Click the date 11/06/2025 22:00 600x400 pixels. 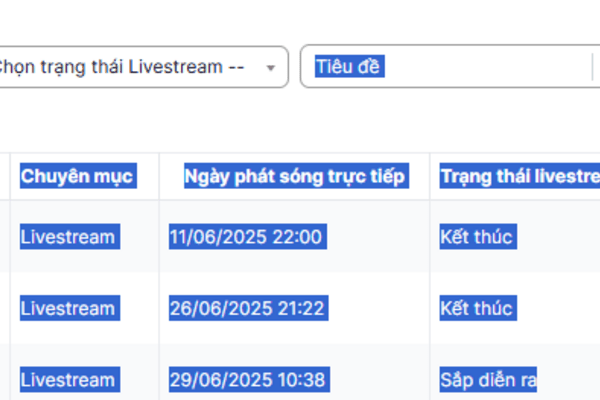246,237
